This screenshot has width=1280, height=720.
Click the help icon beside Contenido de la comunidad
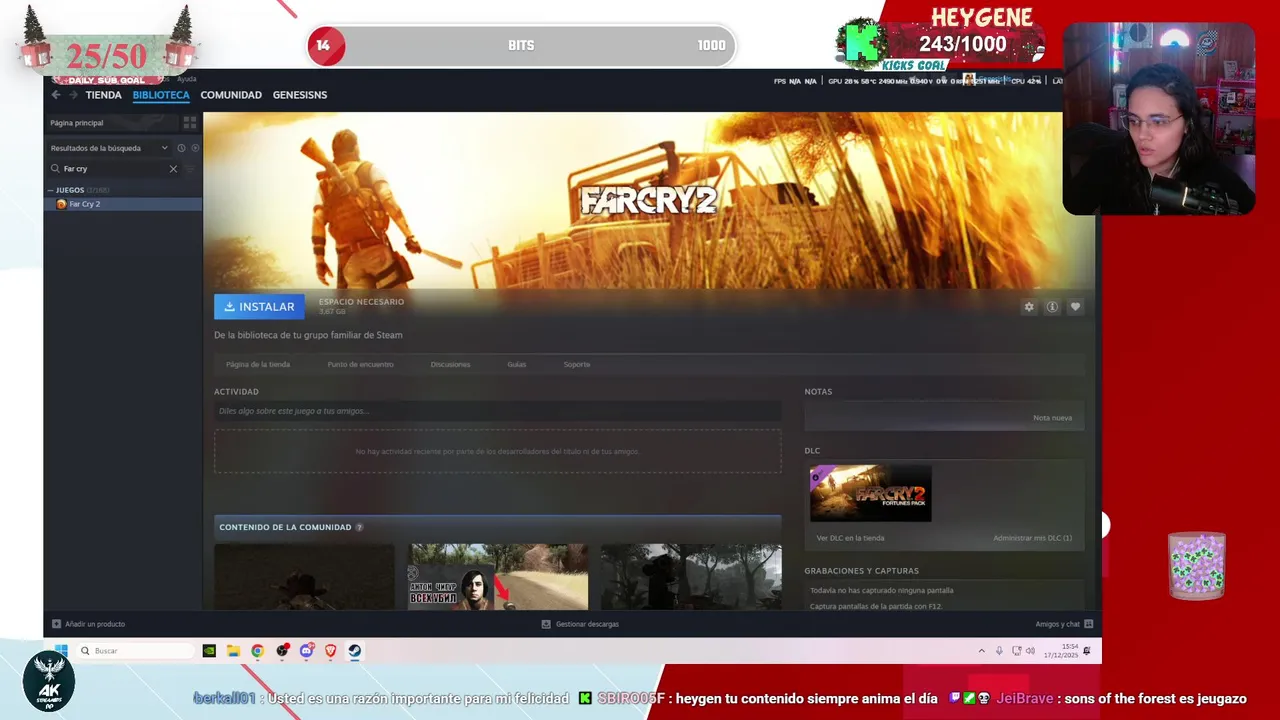[359, 527]
